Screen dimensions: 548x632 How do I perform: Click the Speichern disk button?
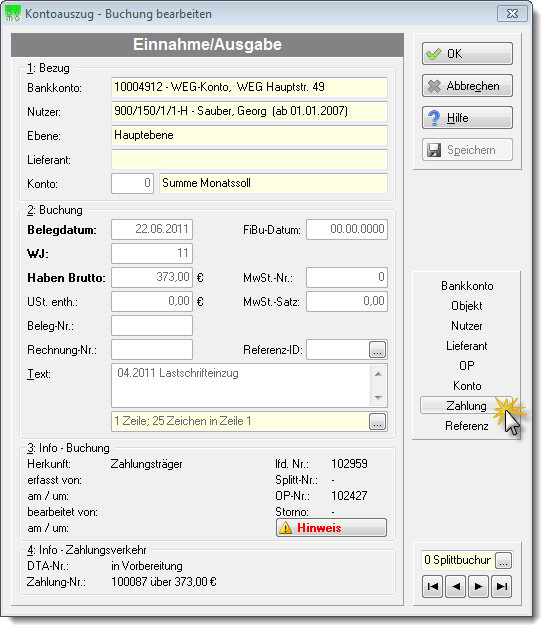(x=467, y=150)
